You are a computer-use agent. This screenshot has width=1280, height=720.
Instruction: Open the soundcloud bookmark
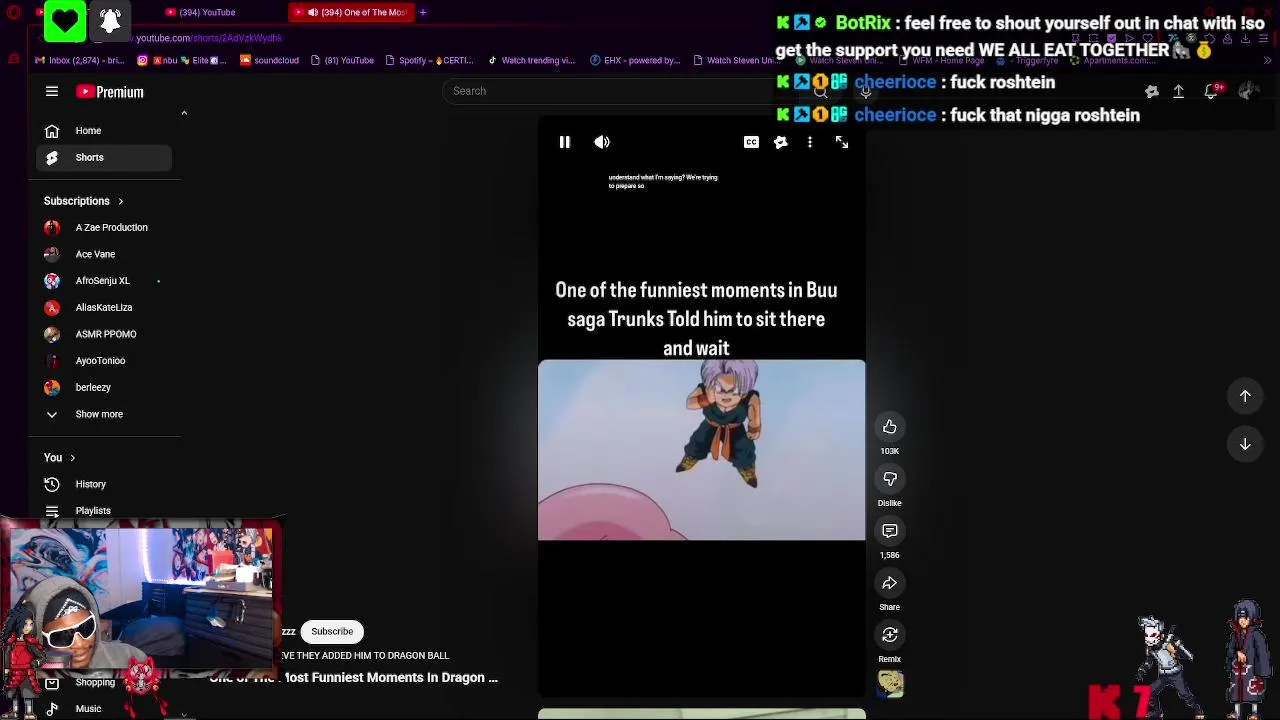(269, 60)
